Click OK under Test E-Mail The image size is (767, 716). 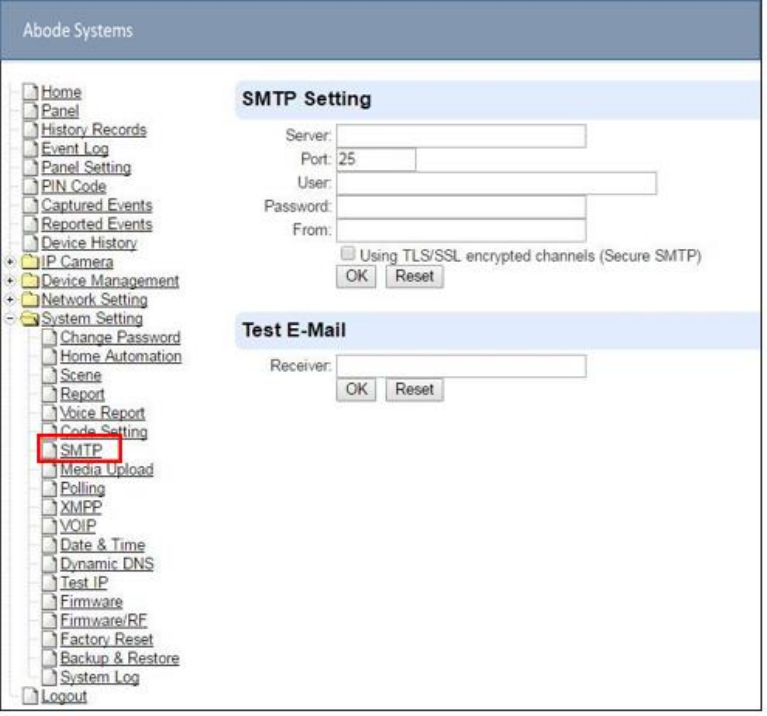click(357, 390)
